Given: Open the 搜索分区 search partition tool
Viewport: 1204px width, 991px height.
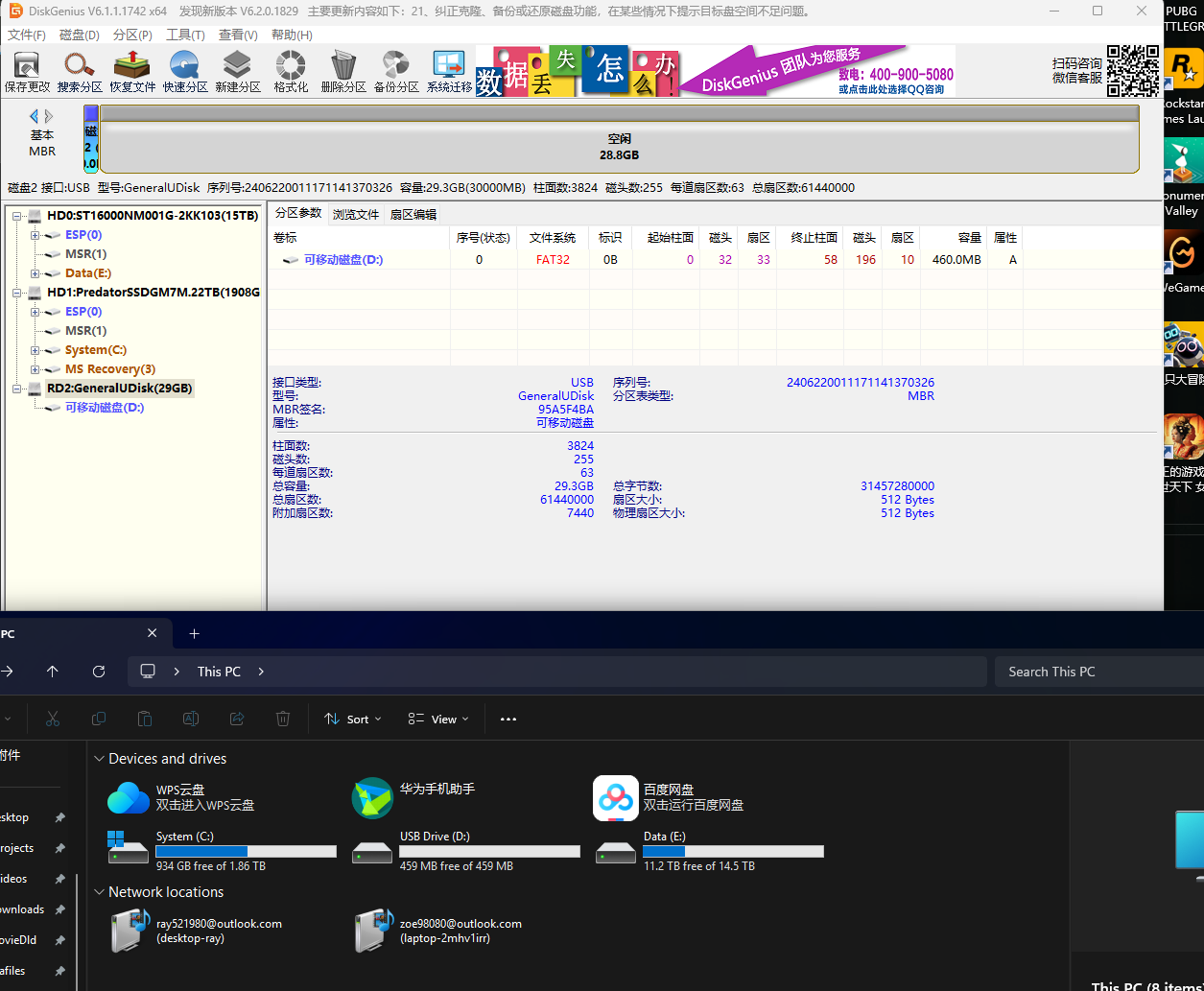Looking at the screenshot, I should coord(80,72).
